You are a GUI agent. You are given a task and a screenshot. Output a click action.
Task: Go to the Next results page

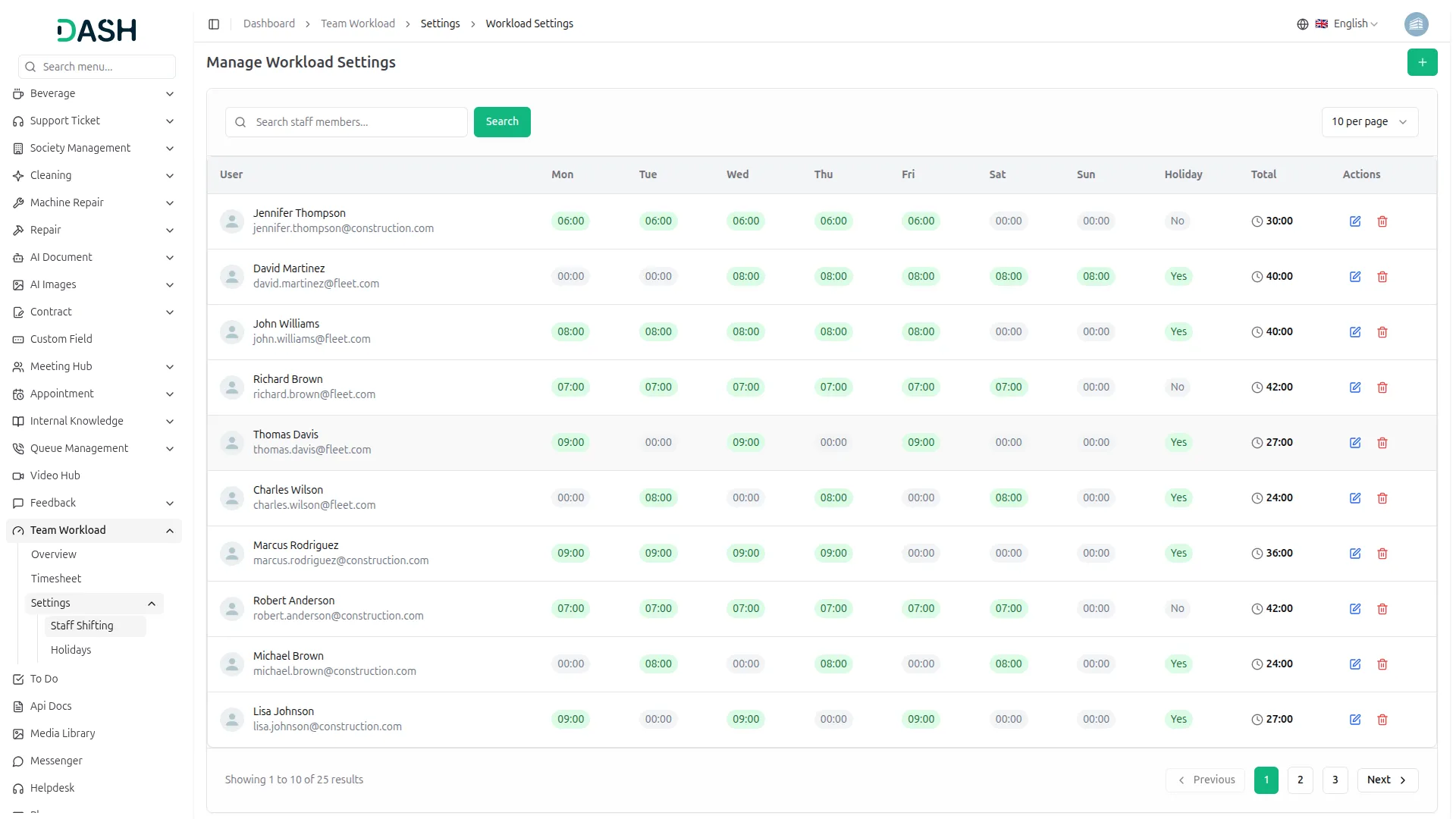(1387, 780)
